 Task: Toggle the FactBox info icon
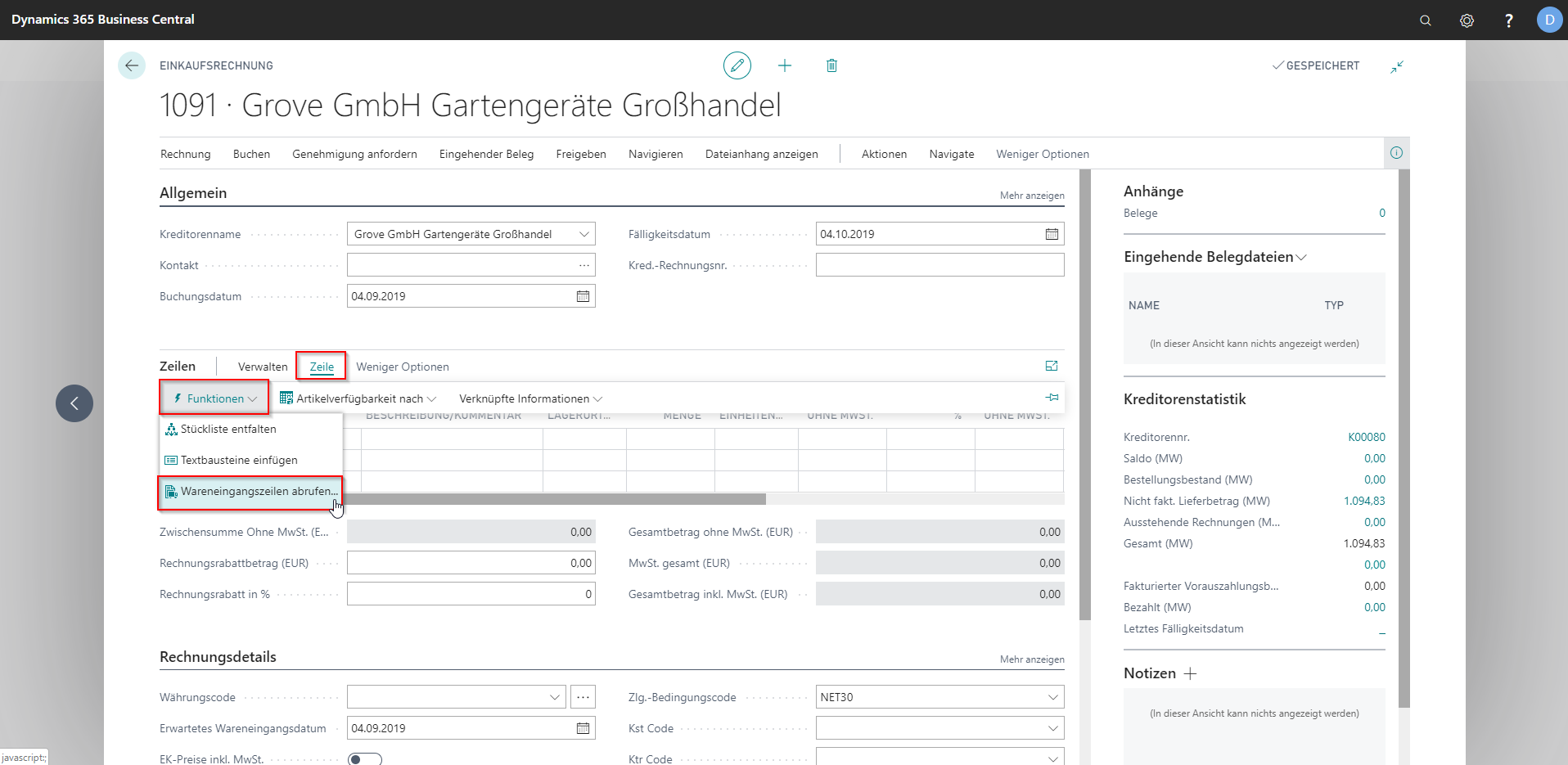pos(1396,153)
